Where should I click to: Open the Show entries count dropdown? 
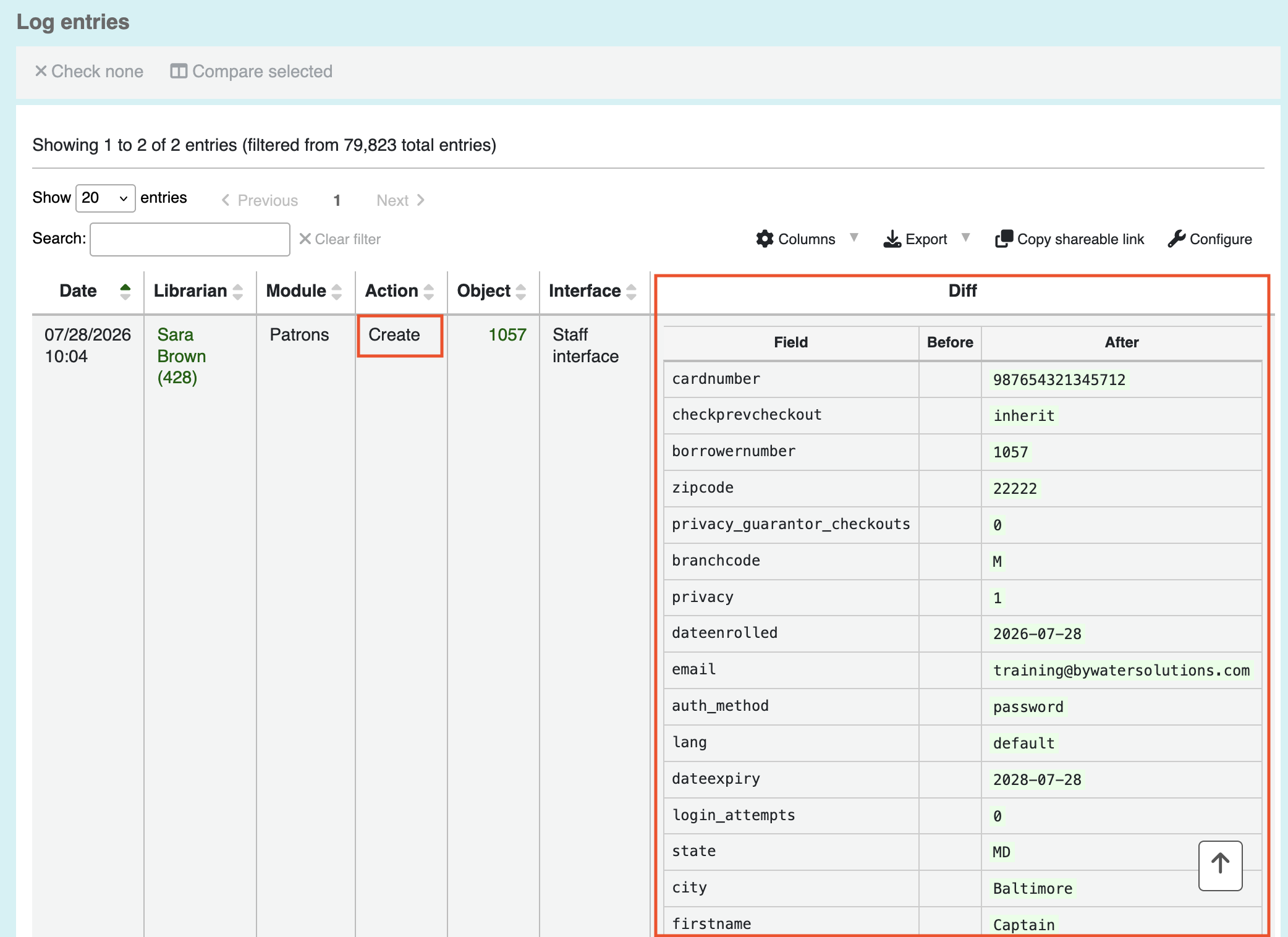coord(105,198)
